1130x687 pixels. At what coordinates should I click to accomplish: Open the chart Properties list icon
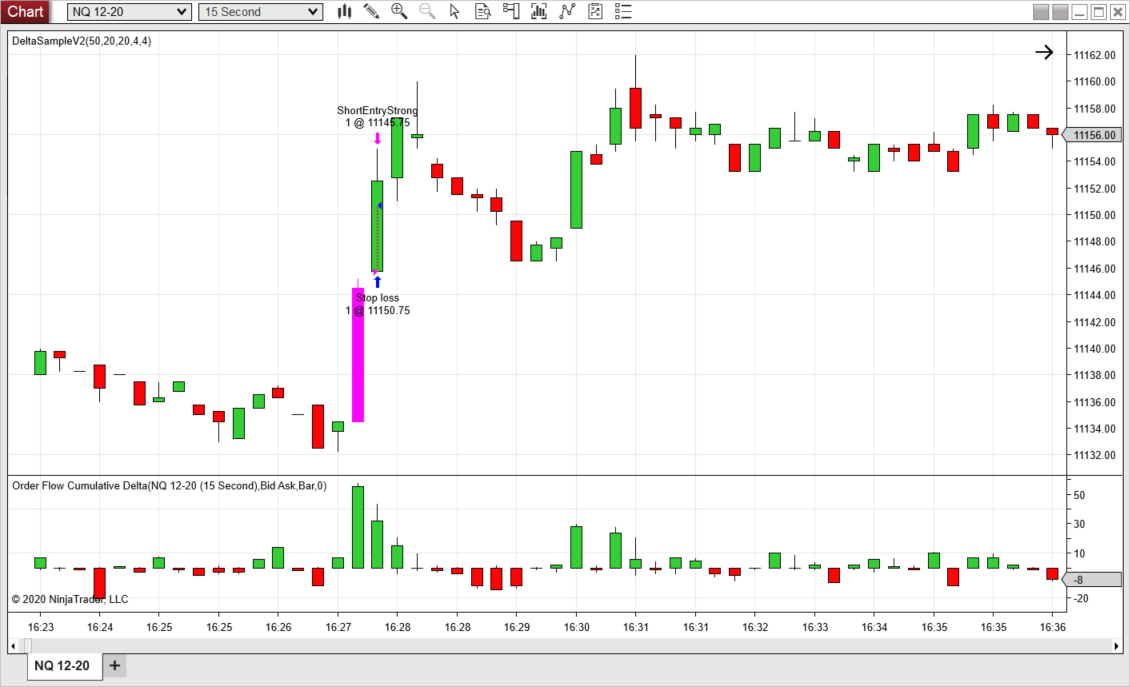pos(623,12)
